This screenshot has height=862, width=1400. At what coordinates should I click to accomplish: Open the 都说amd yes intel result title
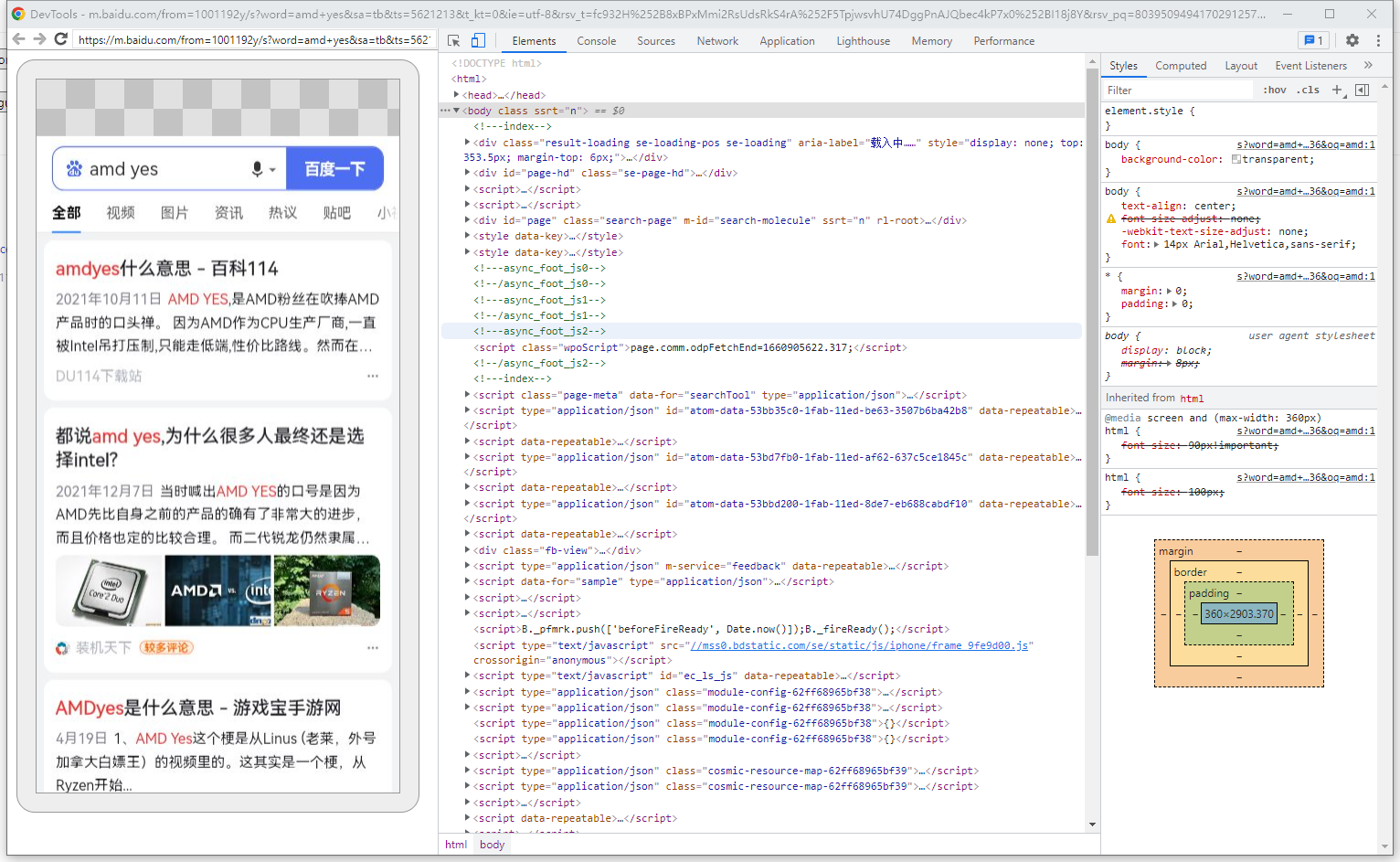point(210,448)
